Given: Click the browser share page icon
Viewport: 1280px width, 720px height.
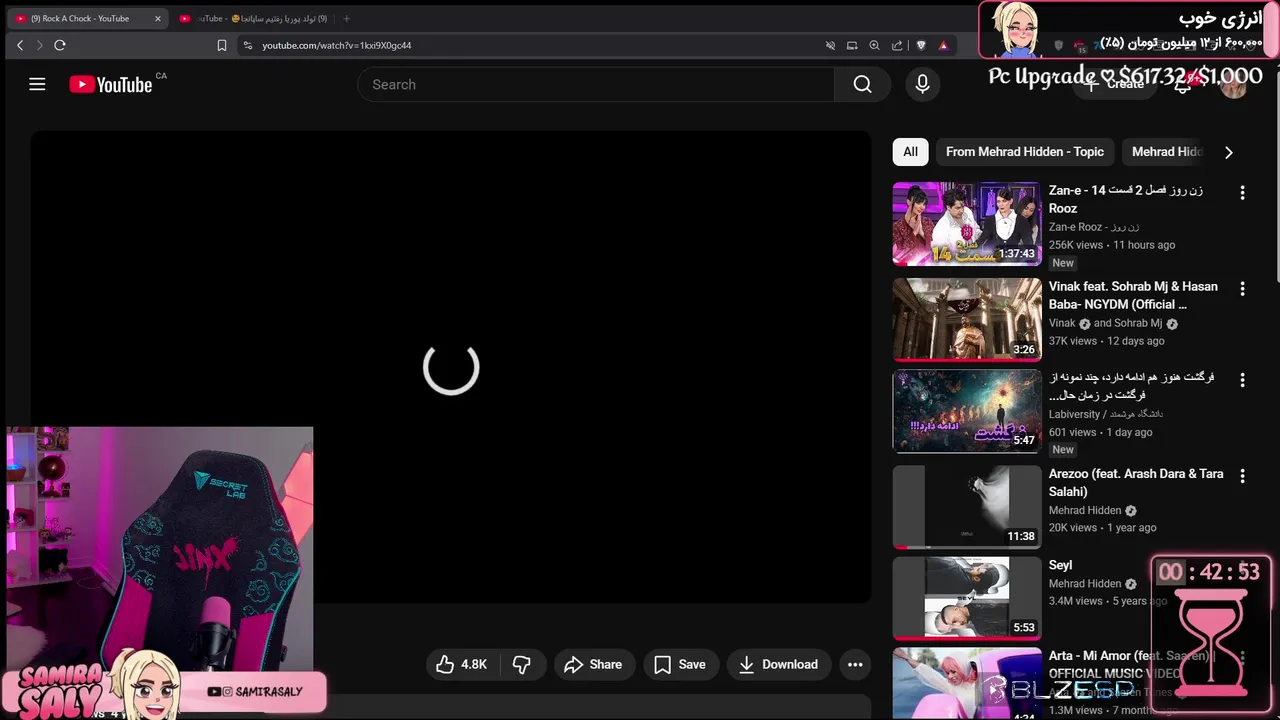Looking at the screenshot, I should 897,45.
